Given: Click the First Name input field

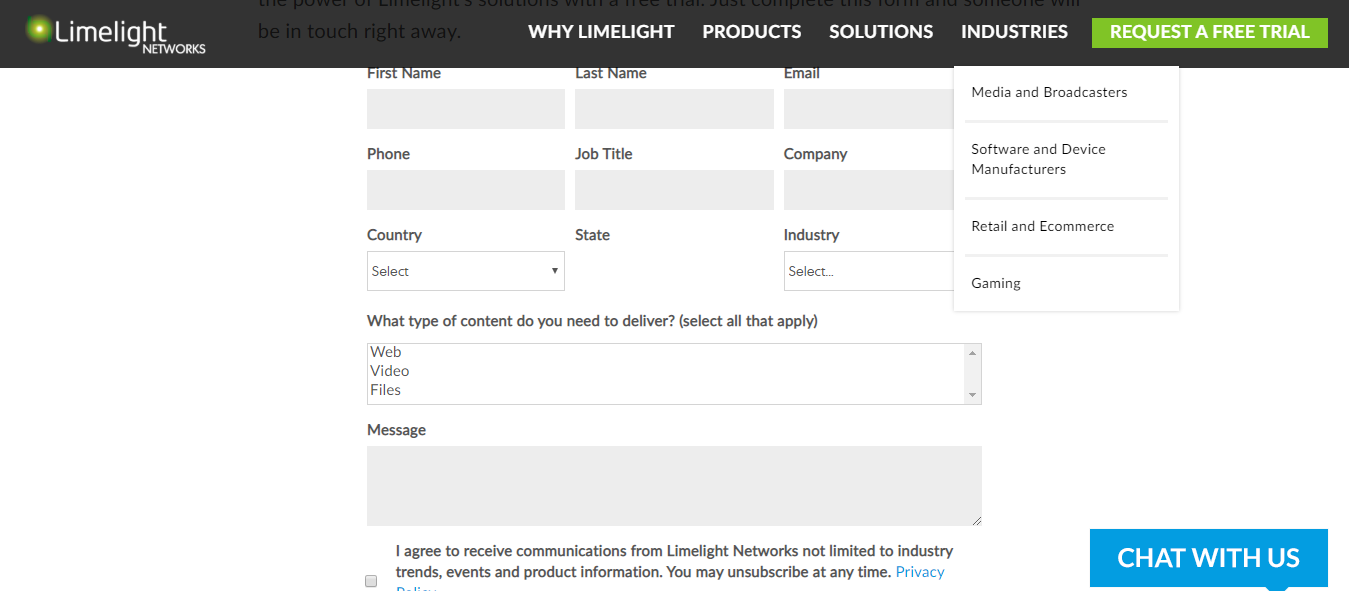Looking at the screenshot, I should coord(465,109).
